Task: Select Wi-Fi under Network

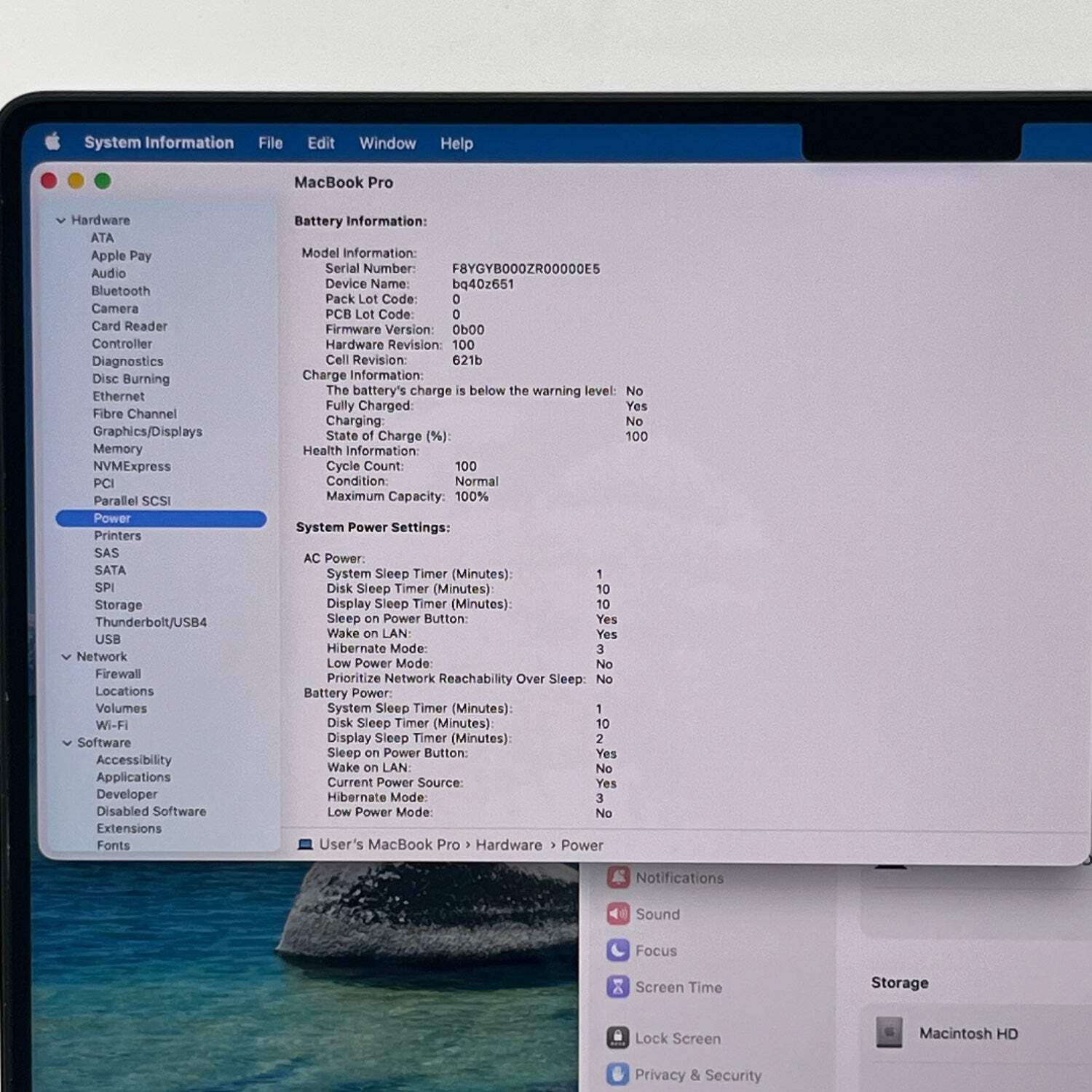Action: point(111,725)
